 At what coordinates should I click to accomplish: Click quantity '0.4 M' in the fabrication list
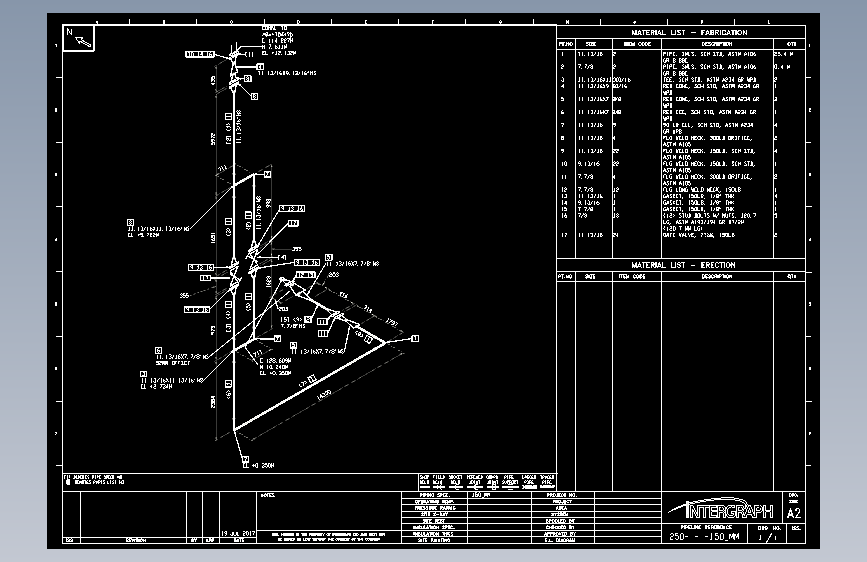click(782, 67)
